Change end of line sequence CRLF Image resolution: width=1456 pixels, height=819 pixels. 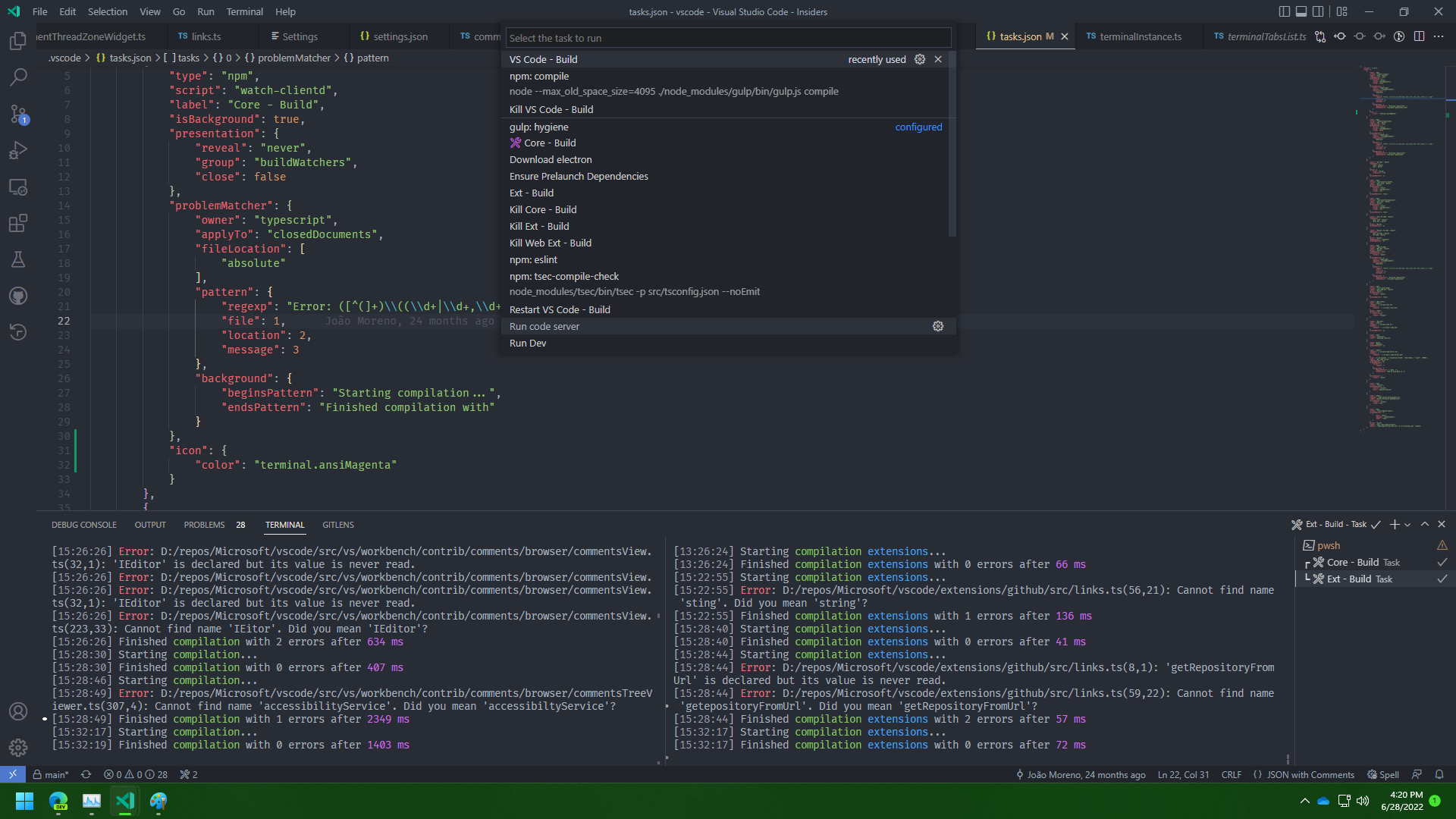point(1232,774)
